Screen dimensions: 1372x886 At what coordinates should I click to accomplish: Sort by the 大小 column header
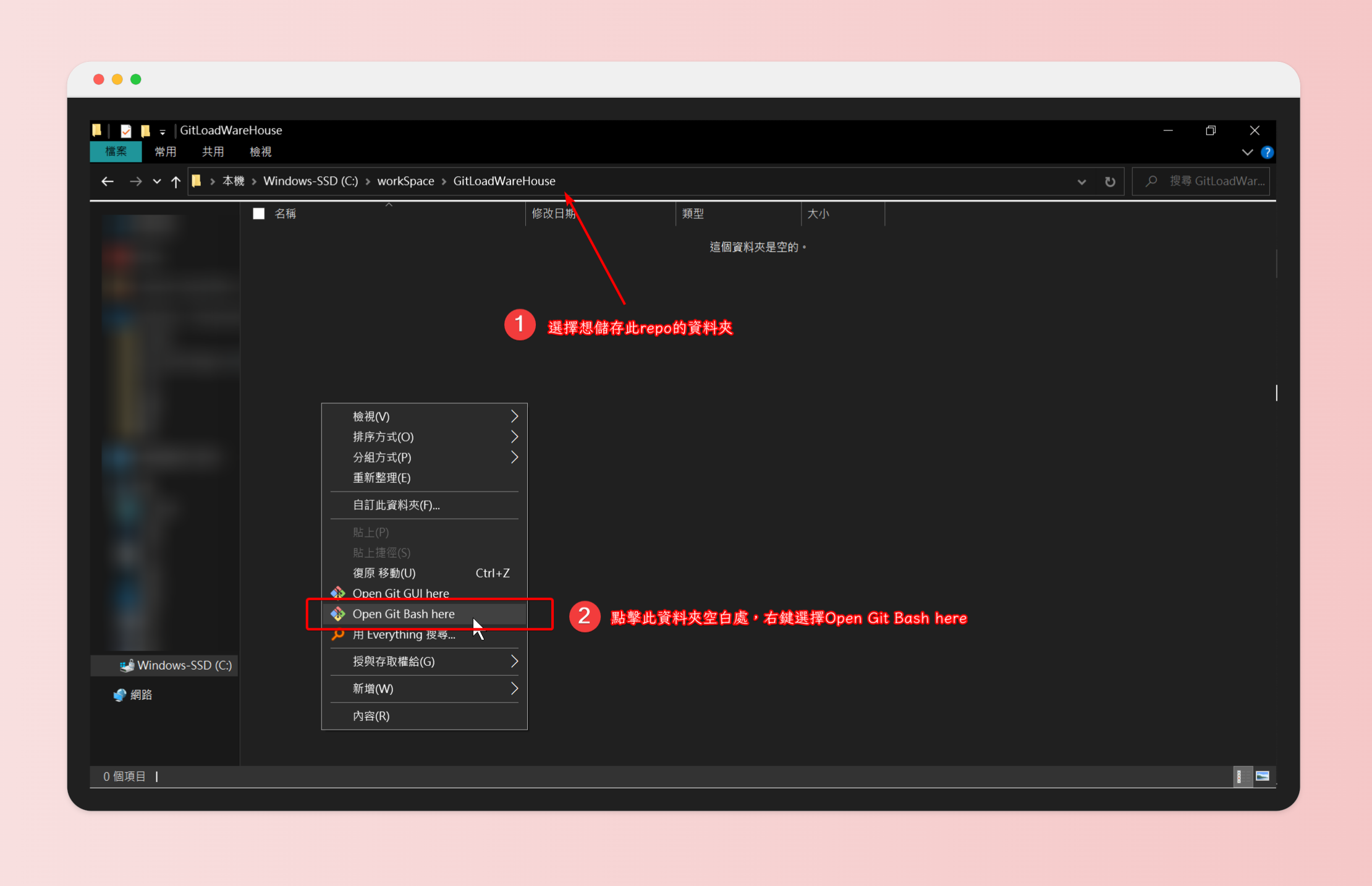[x=818, y=214]
